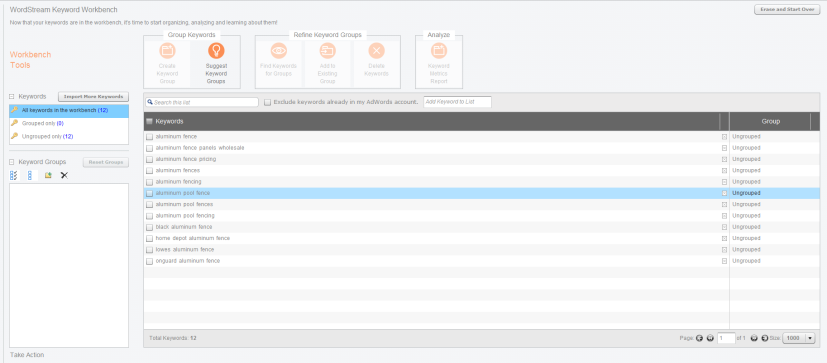Image resolution: width=827 pixels, height=363 pixels.
Task: Click the 'aluminum fence' keyword text
Action: click(176, 137)
